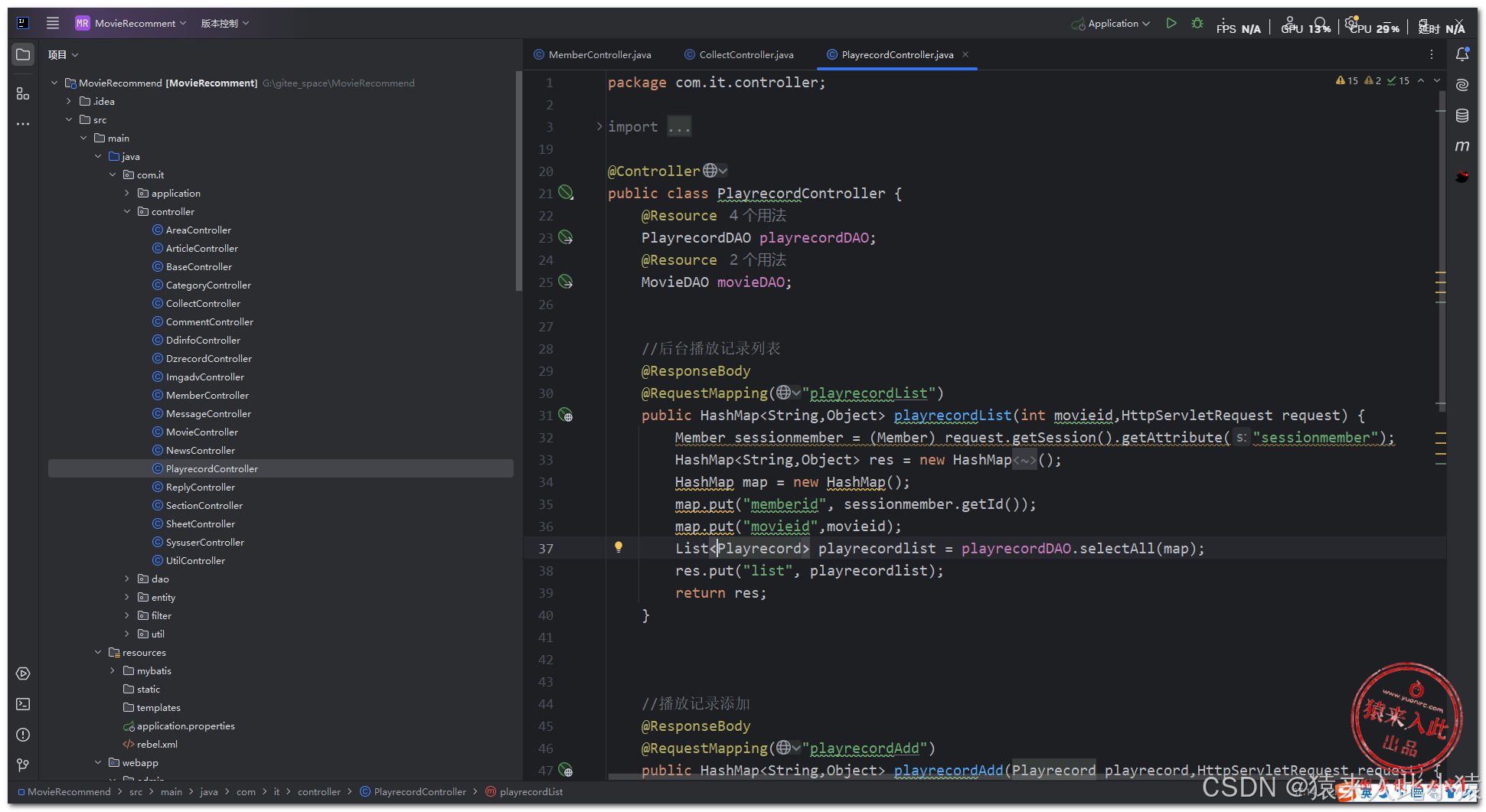
Task: Expand the dao package
Action: (127, 579)
